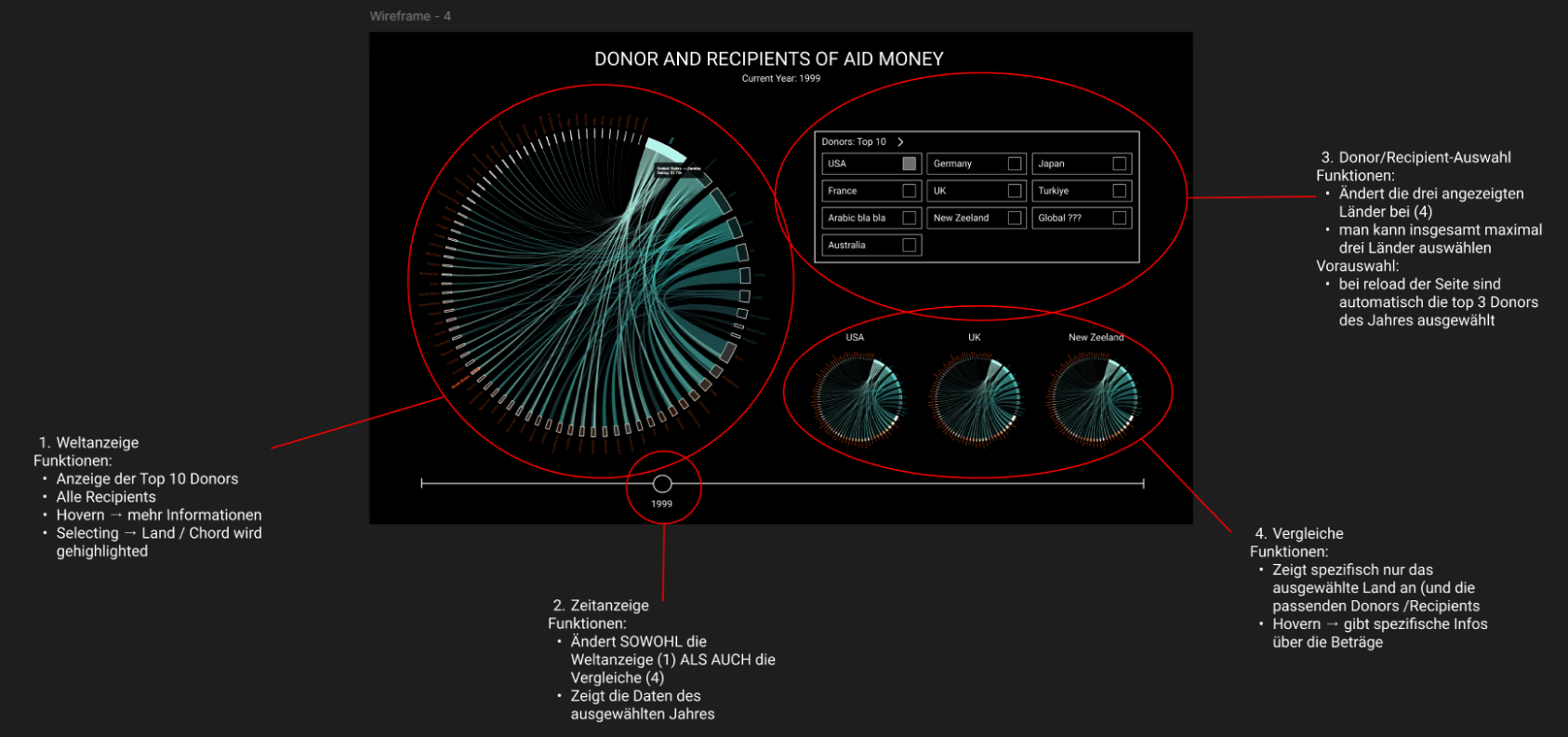Click the year slider handle at 1999

pyautogui.click(x=662, y=483)
